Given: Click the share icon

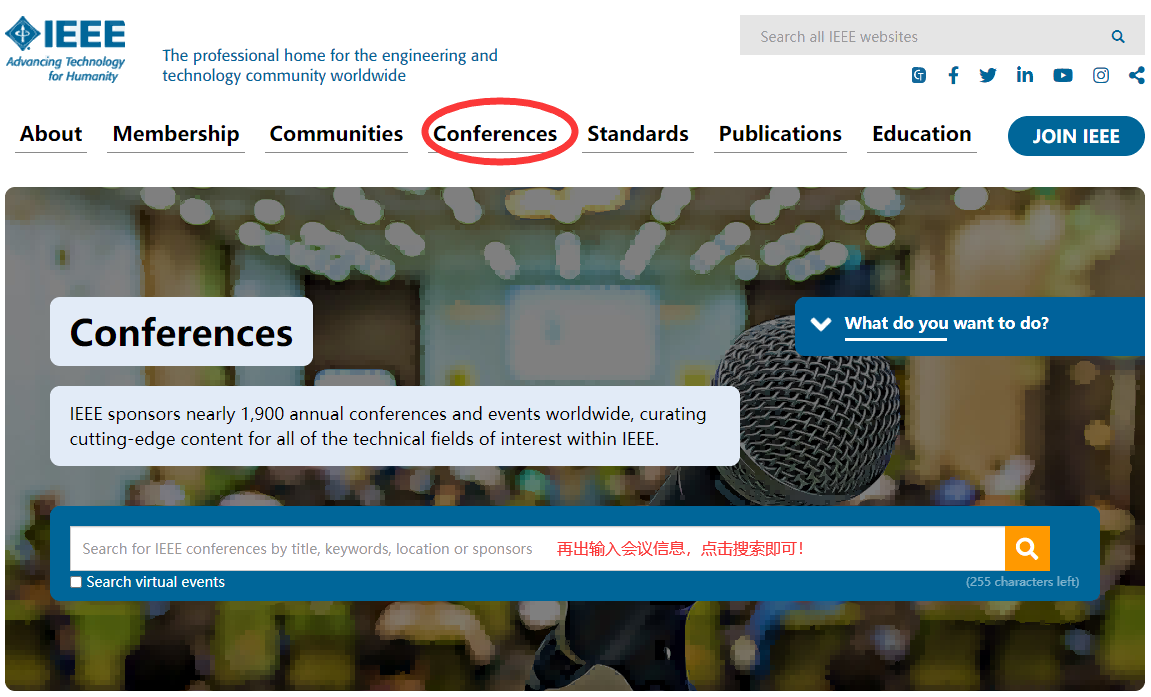Looking at the screenshot, I should (x=1136, y=75).
